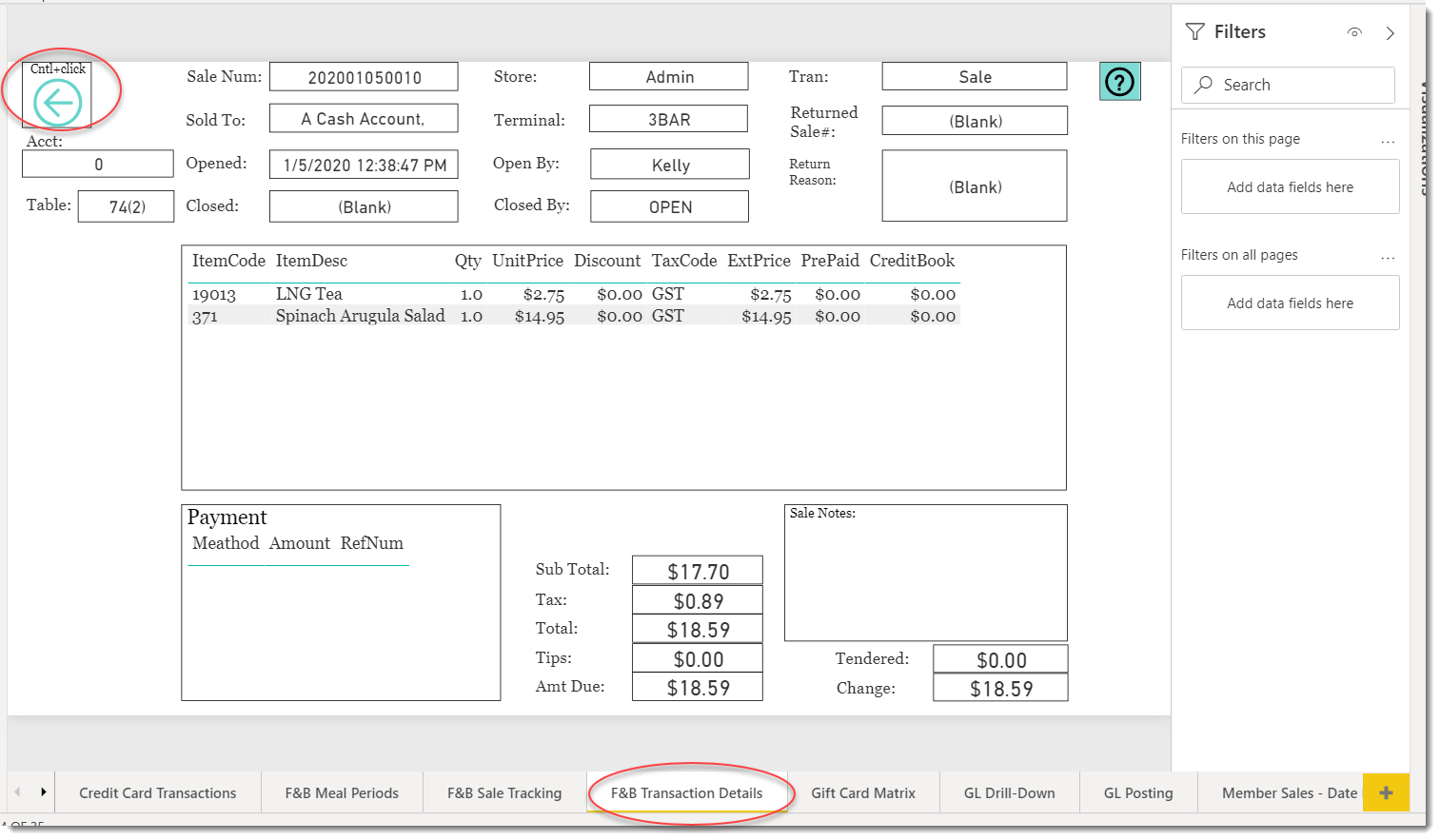Screen dimensions: 1440x840
Task: Click Opened date 1/5/2020 12:38:47 PM
Action: pyautogui.click(x=364, y=165)
